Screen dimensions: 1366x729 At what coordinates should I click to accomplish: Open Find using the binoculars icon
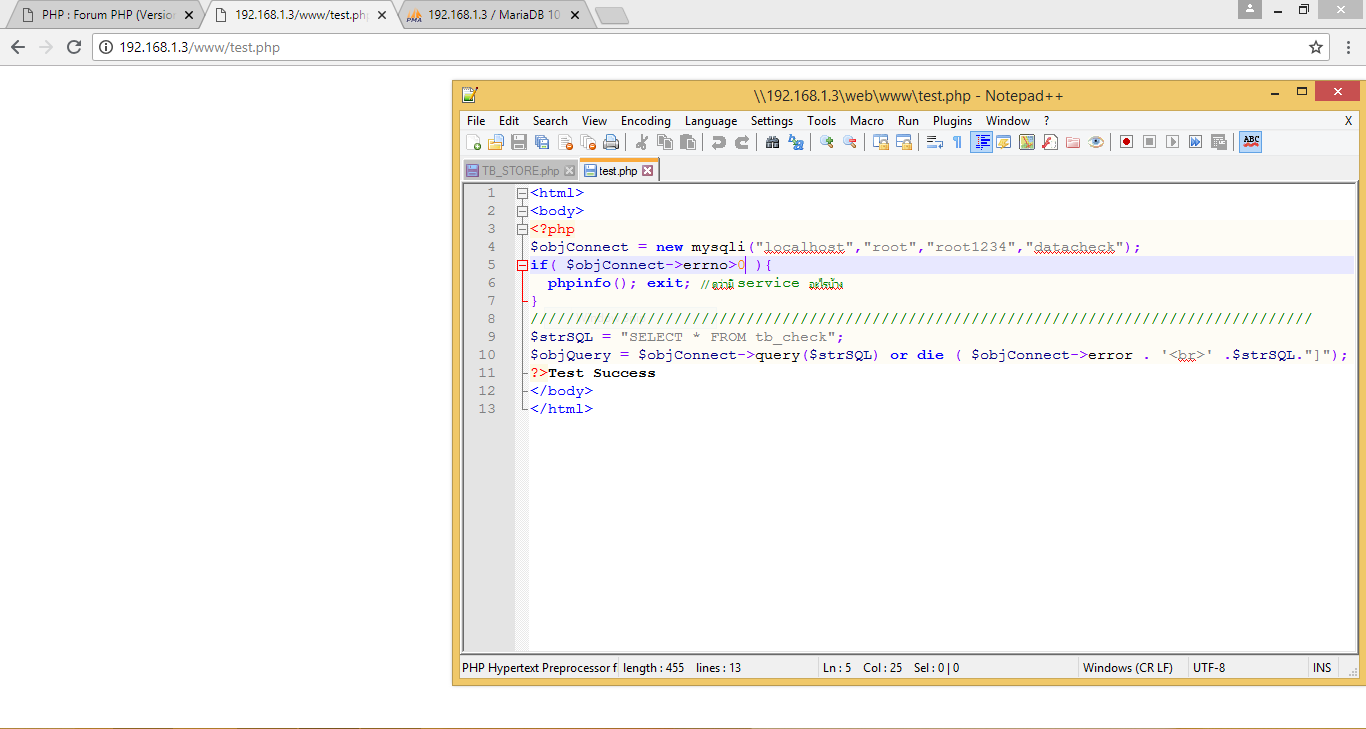772,142
